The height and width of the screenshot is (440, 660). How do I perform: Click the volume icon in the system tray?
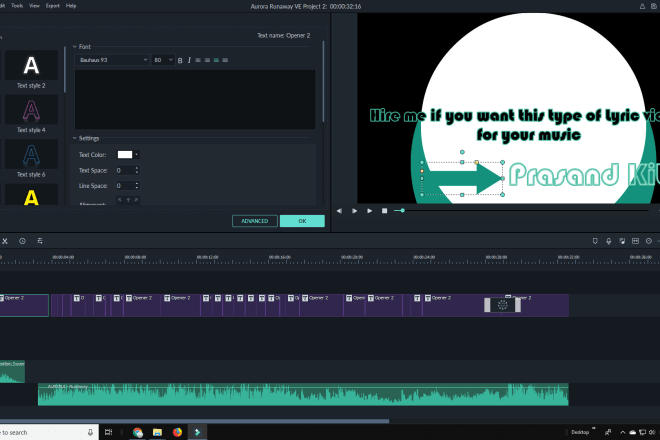[x=652, y=432]
